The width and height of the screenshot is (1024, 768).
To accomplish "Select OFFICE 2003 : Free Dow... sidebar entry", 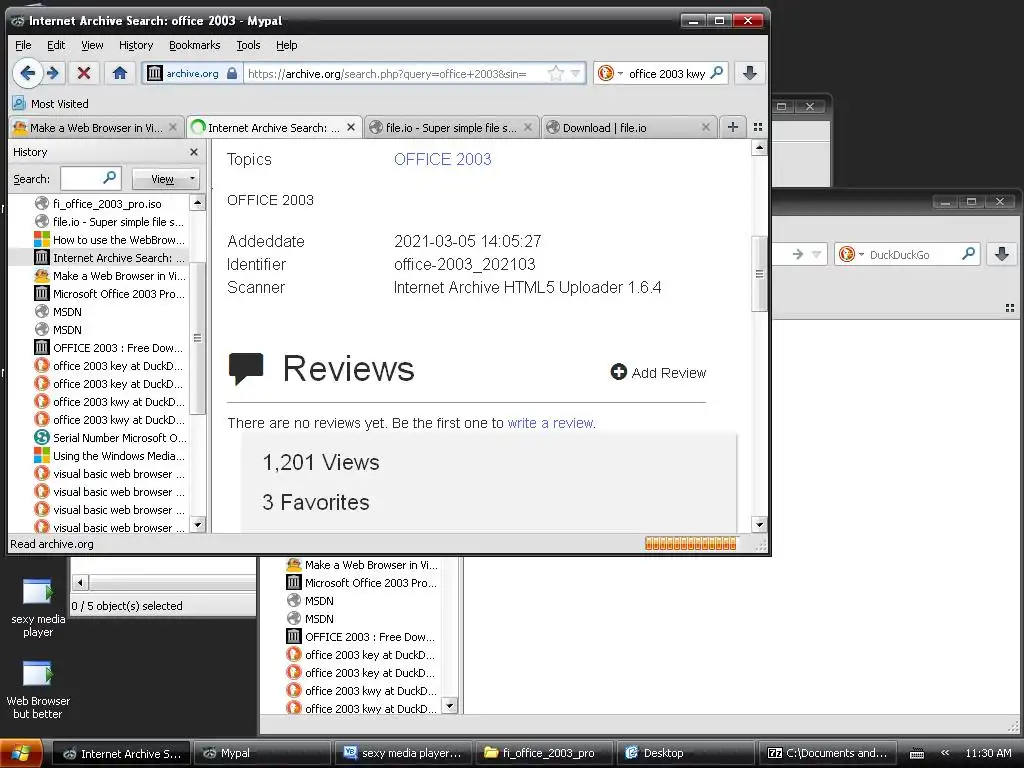I will click(x=108, y=348).
